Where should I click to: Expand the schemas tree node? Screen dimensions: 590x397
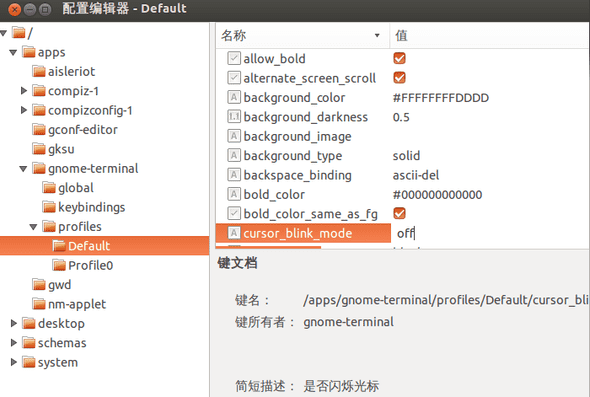[14, 343]
